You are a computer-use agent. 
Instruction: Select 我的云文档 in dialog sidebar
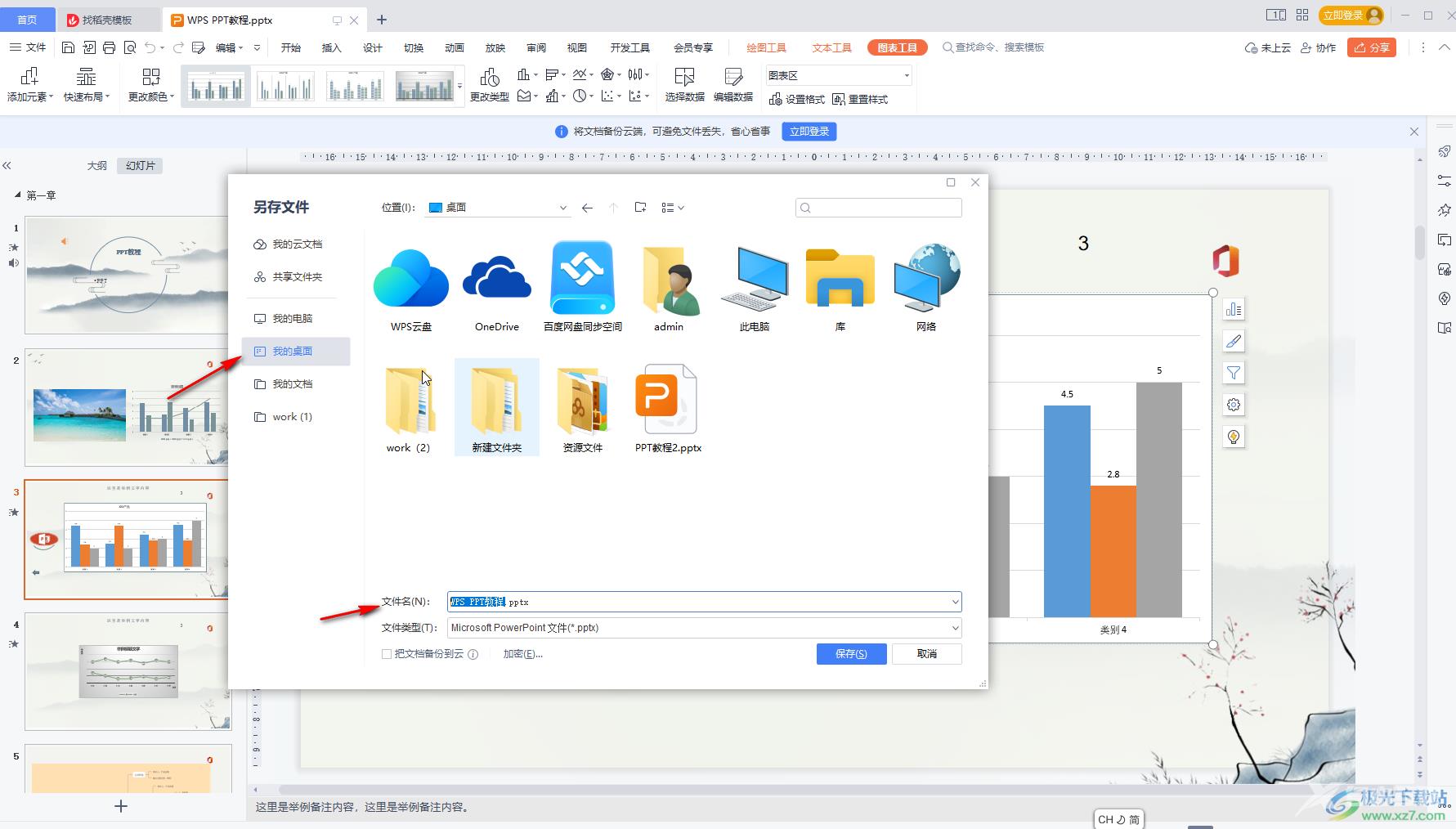[296, 244]
